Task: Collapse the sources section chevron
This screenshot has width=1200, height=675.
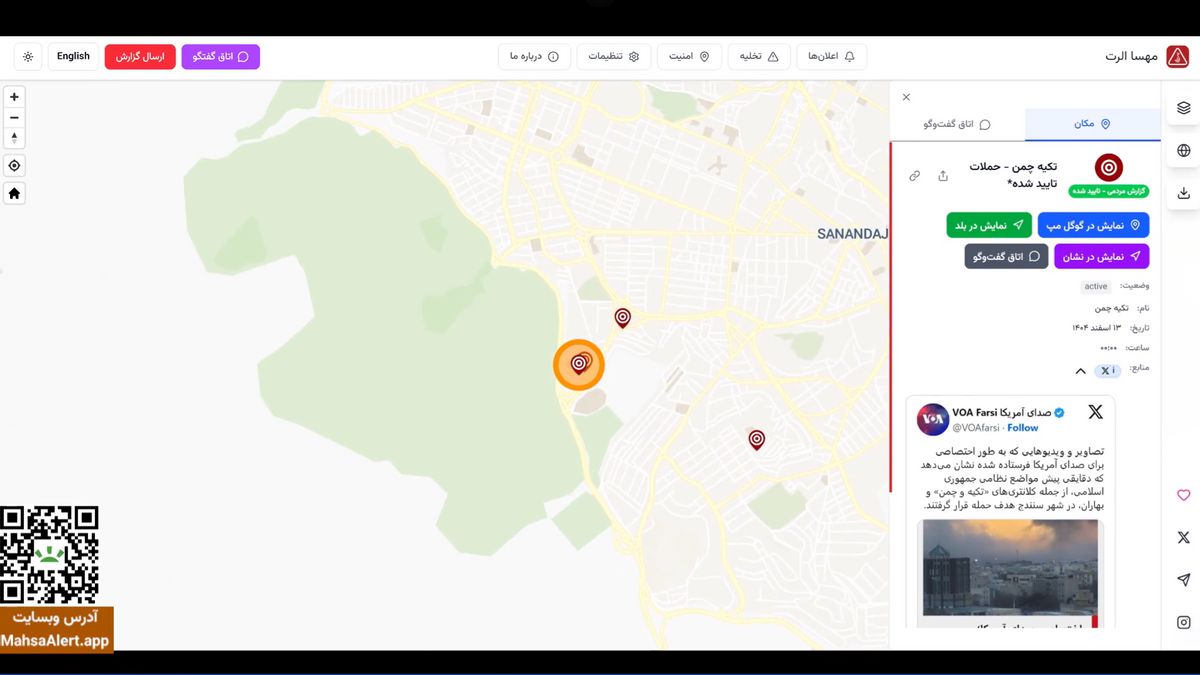Action: (1080, 371)
